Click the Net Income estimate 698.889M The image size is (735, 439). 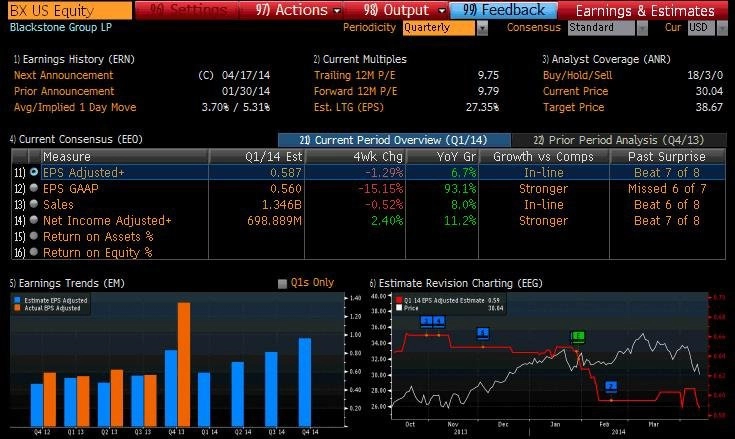(274, 220)
